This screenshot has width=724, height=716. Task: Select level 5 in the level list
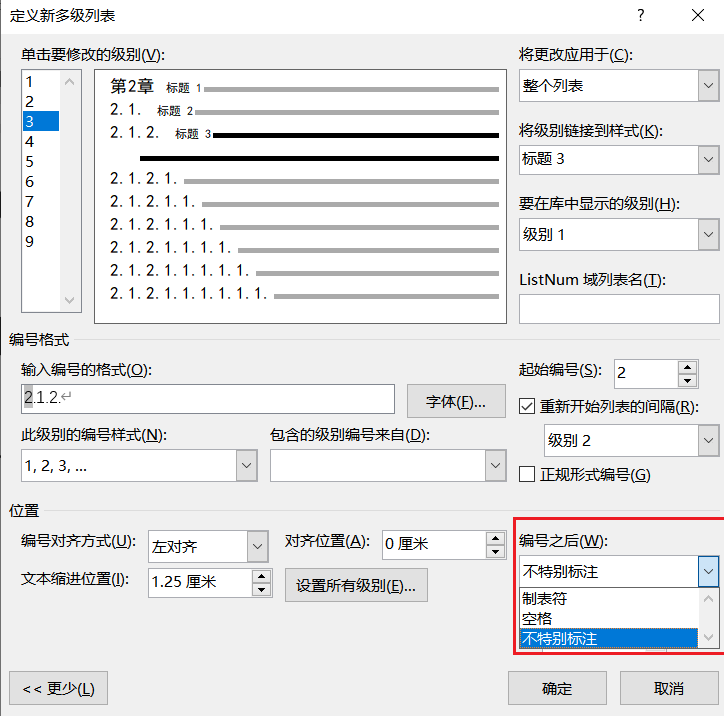click(41, 162)
